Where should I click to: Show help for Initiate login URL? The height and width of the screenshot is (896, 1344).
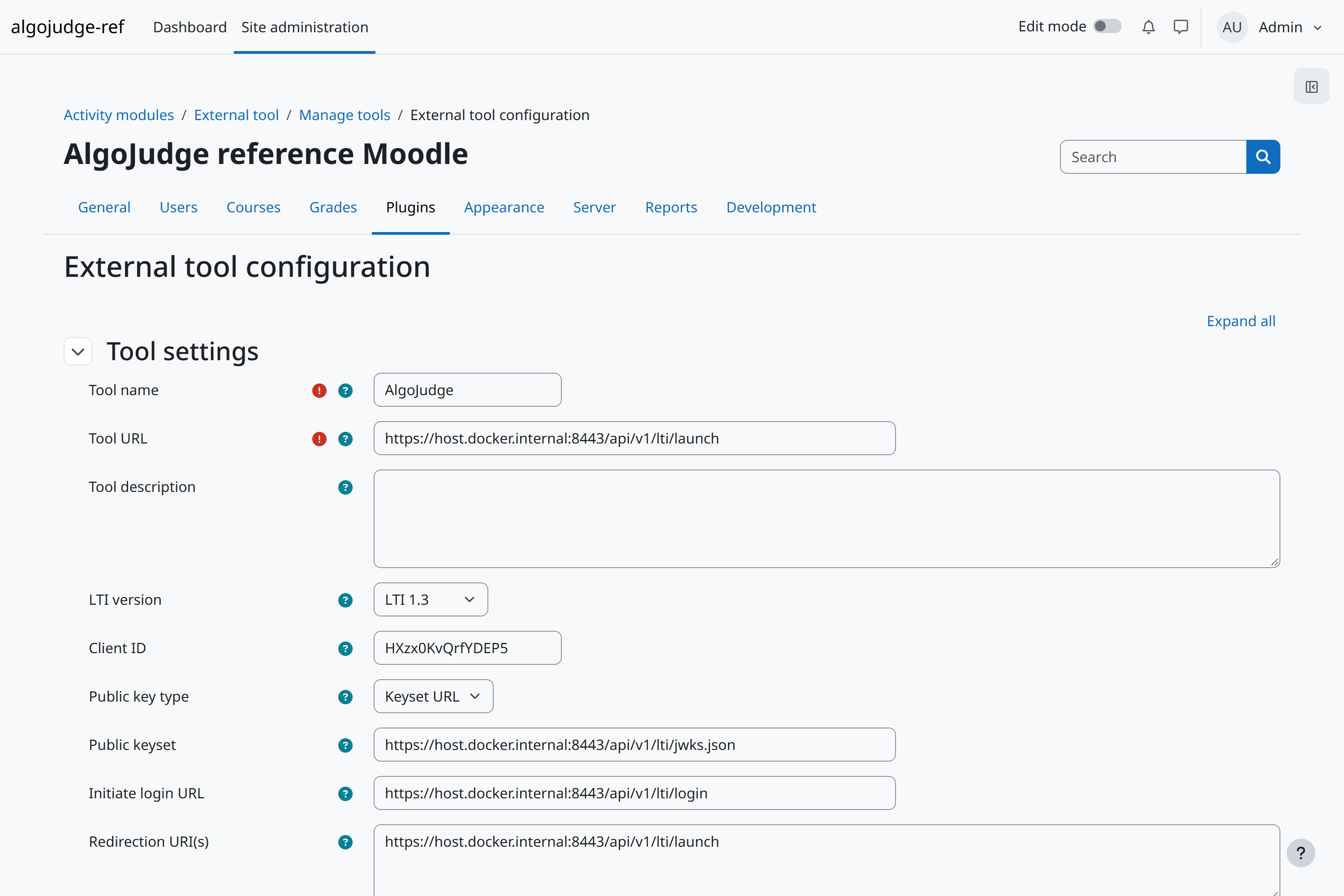point(345,794)
